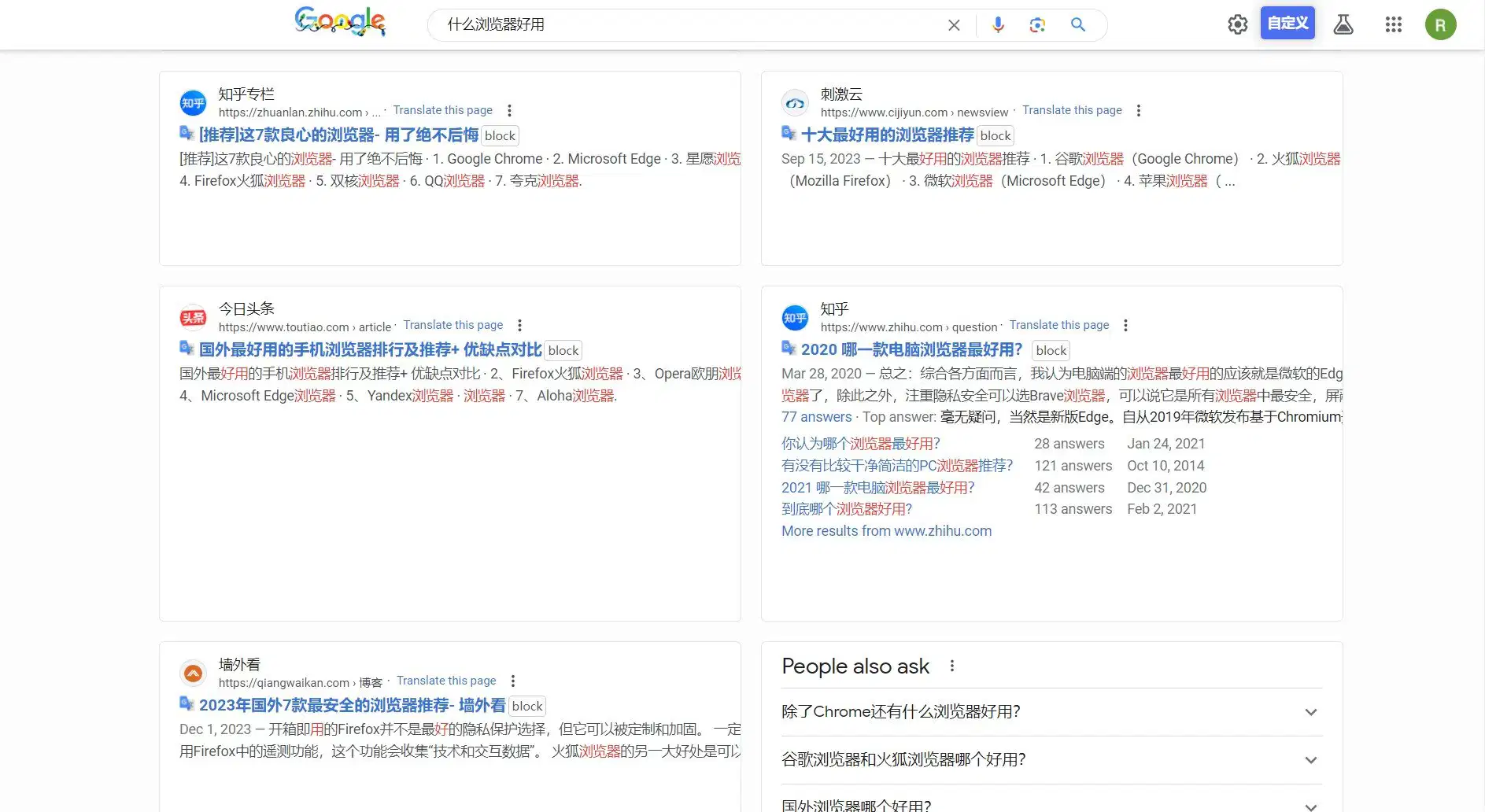Image resolution: width=1485 pixels, height=812 pixels.
Task: Translate the 墙外看 result page
Action: (446, 681)
